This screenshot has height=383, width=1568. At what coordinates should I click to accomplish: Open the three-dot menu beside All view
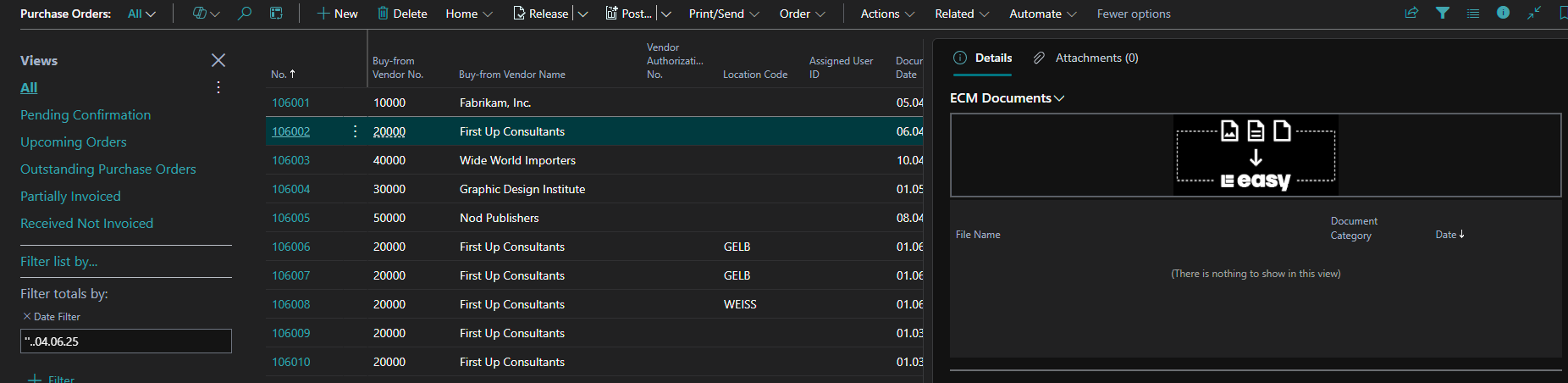click(218, 88)
